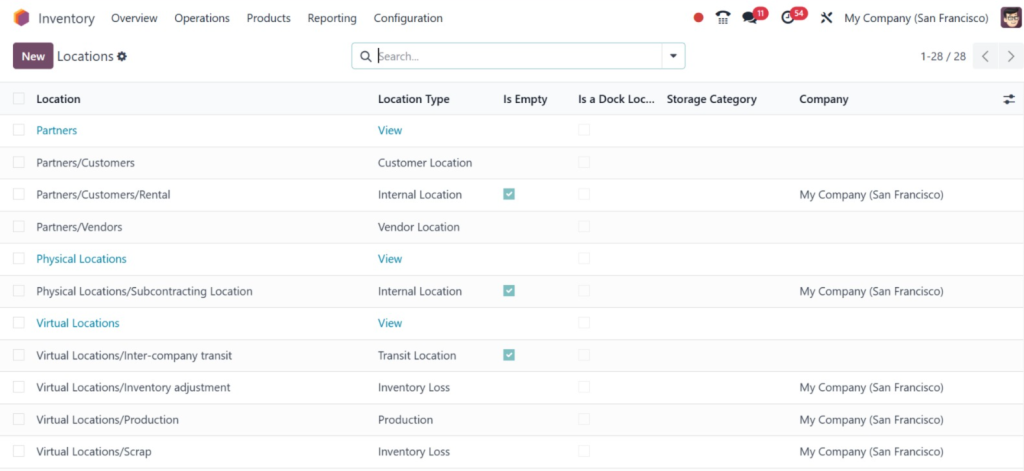Screen dimensions: 1024x471
Task: Select all rows with header checkbox
Action: 19,99
